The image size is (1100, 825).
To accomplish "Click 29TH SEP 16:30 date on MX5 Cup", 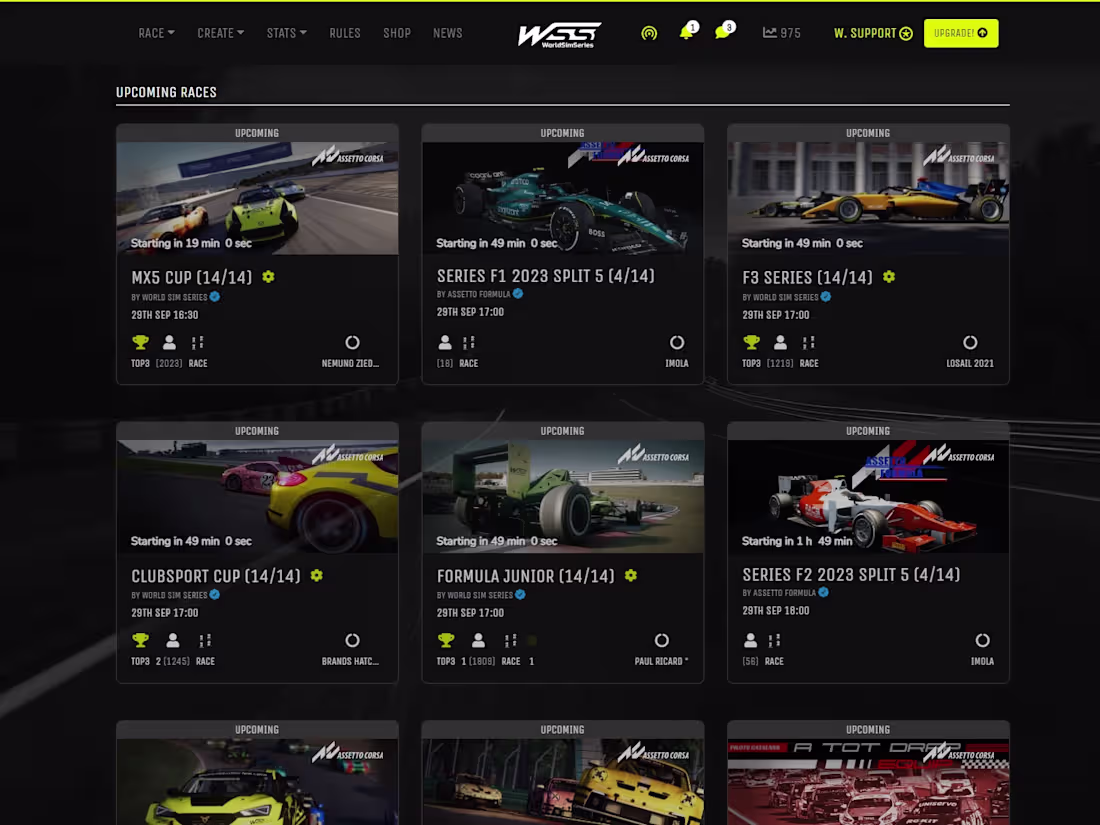I will coord(164,315).
